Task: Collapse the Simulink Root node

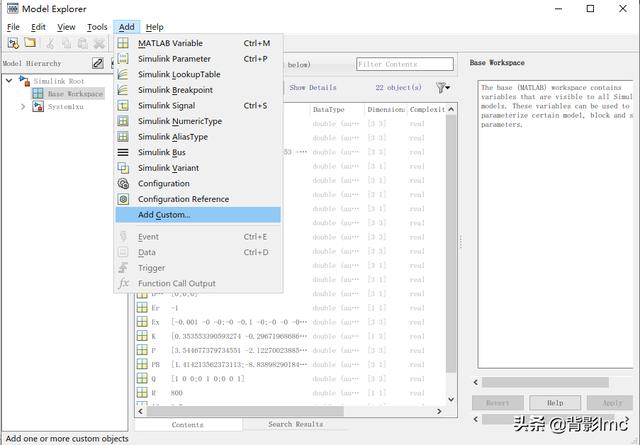Action: click(9, 80)
